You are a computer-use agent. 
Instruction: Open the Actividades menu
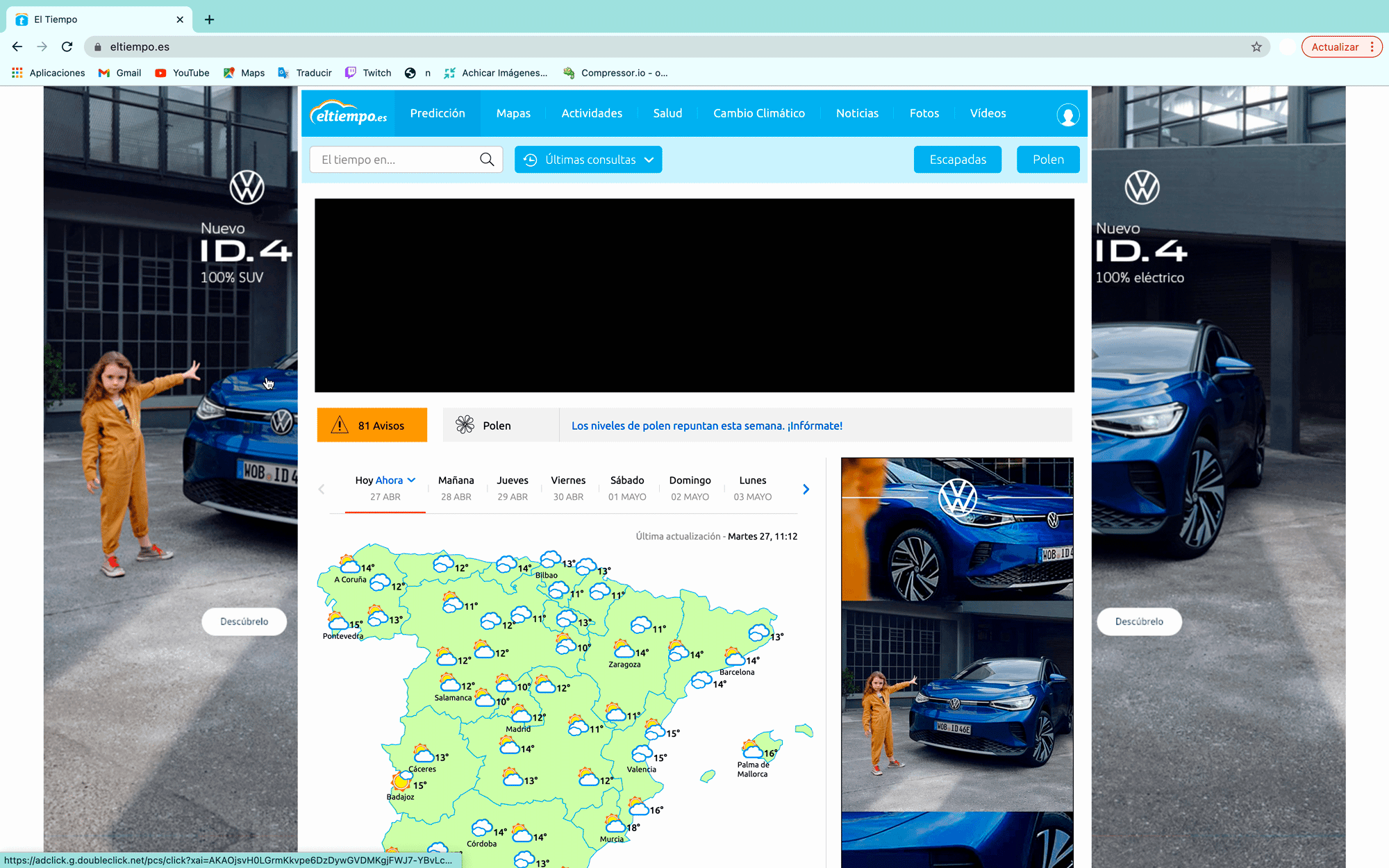tap(592, 113)
